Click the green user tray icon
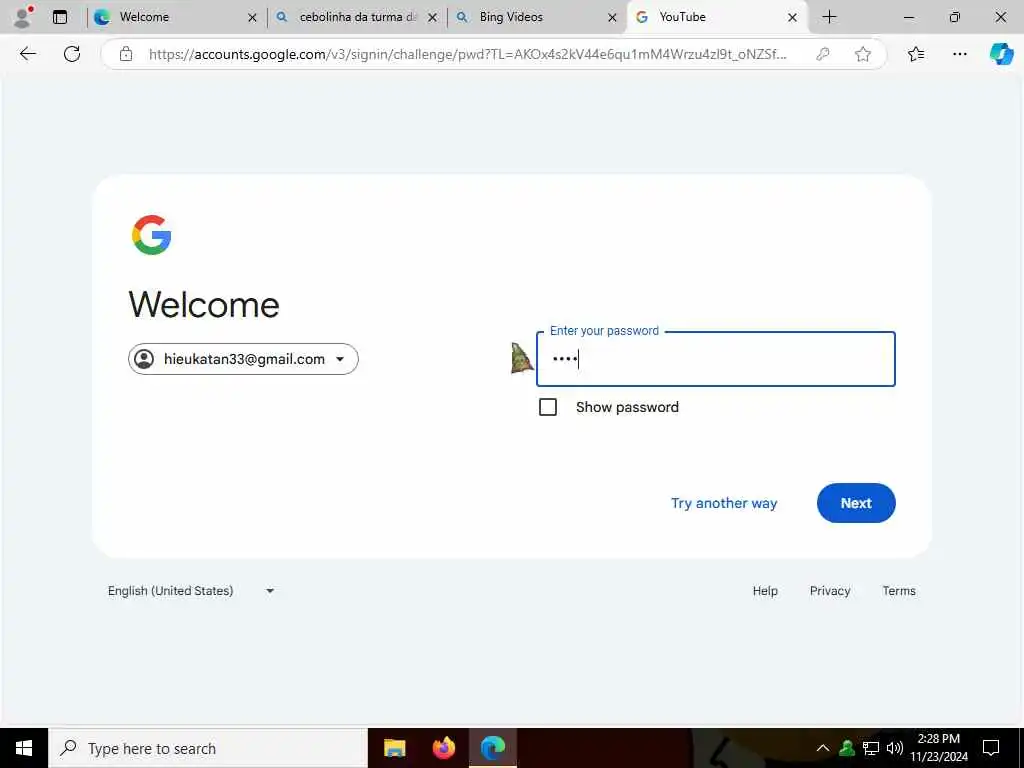The image size is (1024, 768). tap(847, 748)
